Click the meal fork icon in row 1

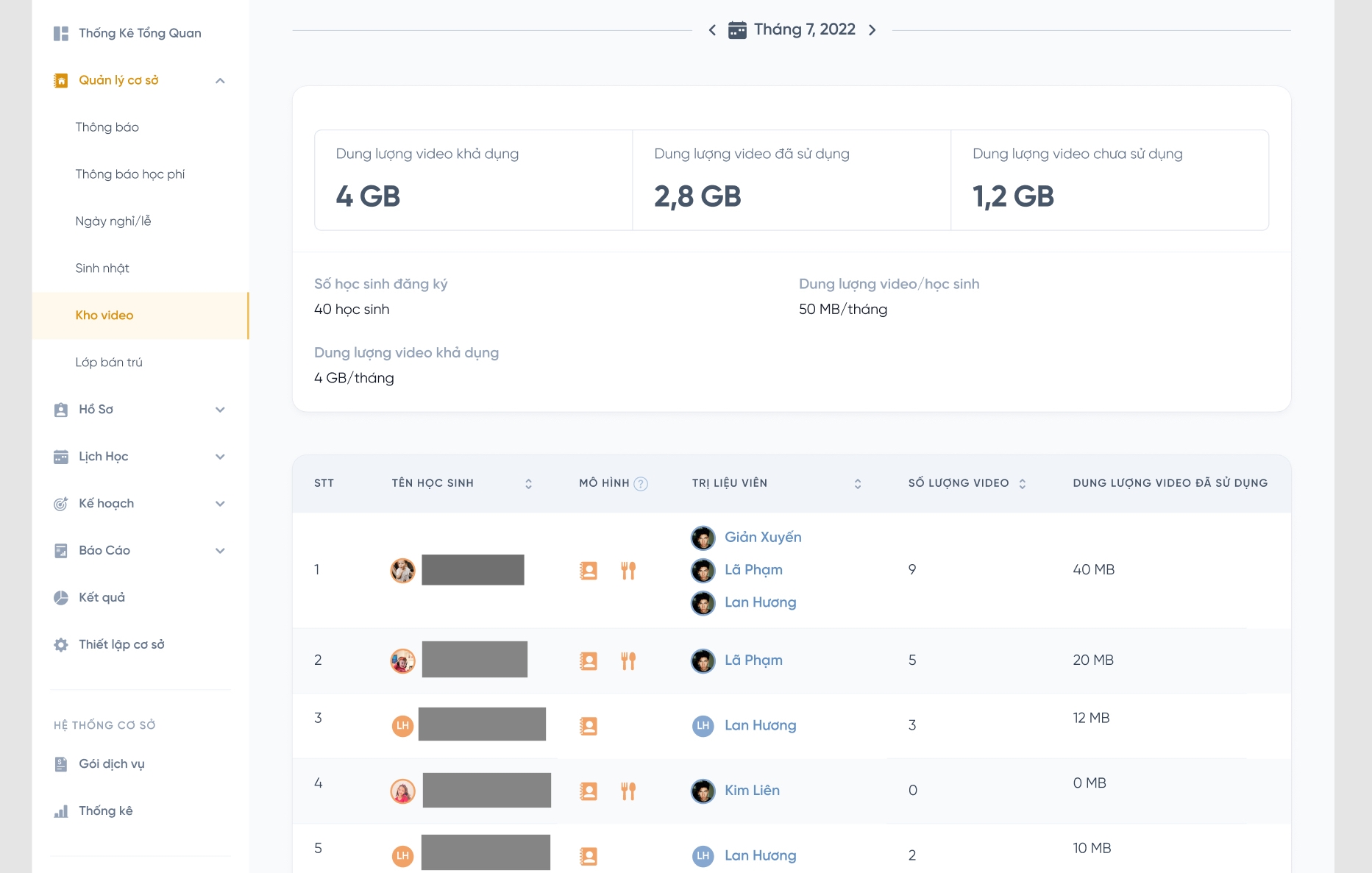coord(628,571)
